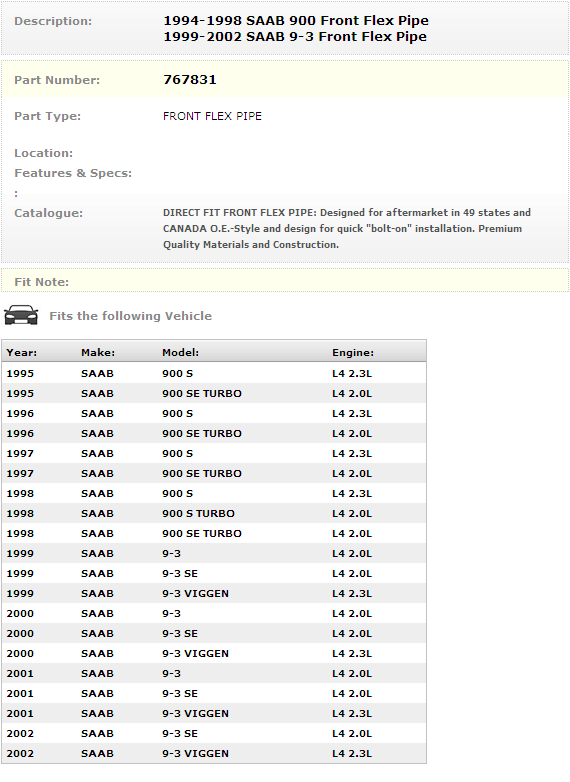The image size is (570, 782).
Task: Click the FRONT FLEX PIPE part type text
Action: pos(212,116)
